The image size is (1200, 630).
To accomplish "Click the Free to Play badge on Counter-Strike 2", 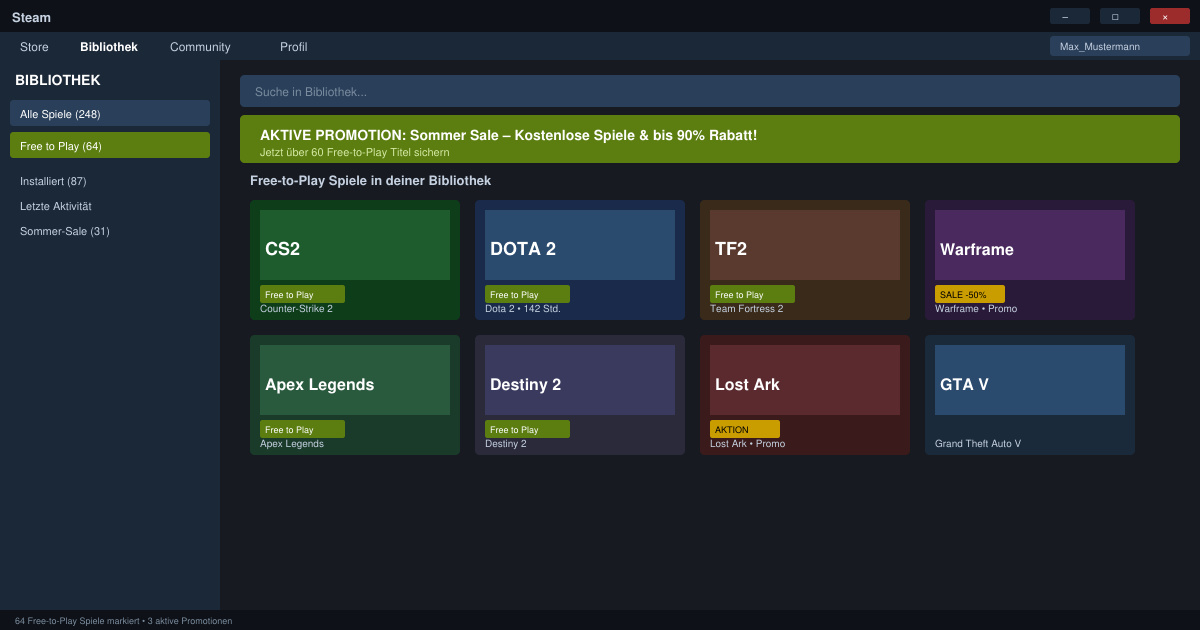I will pyautogui.click(x=302, y=294).
